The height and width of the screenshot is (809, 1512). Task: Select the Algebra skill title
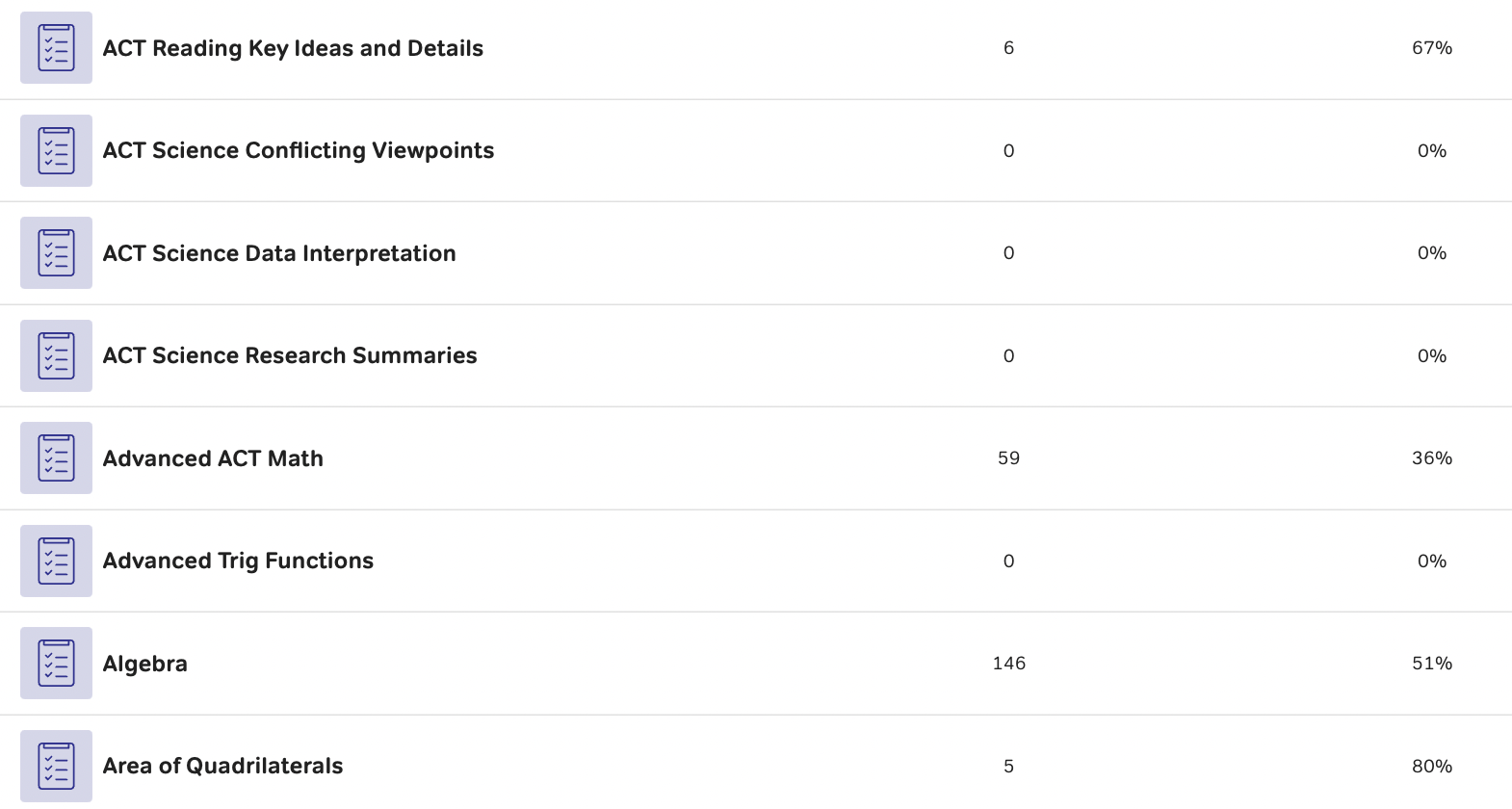pyautogui.click(x=145, y=664)
